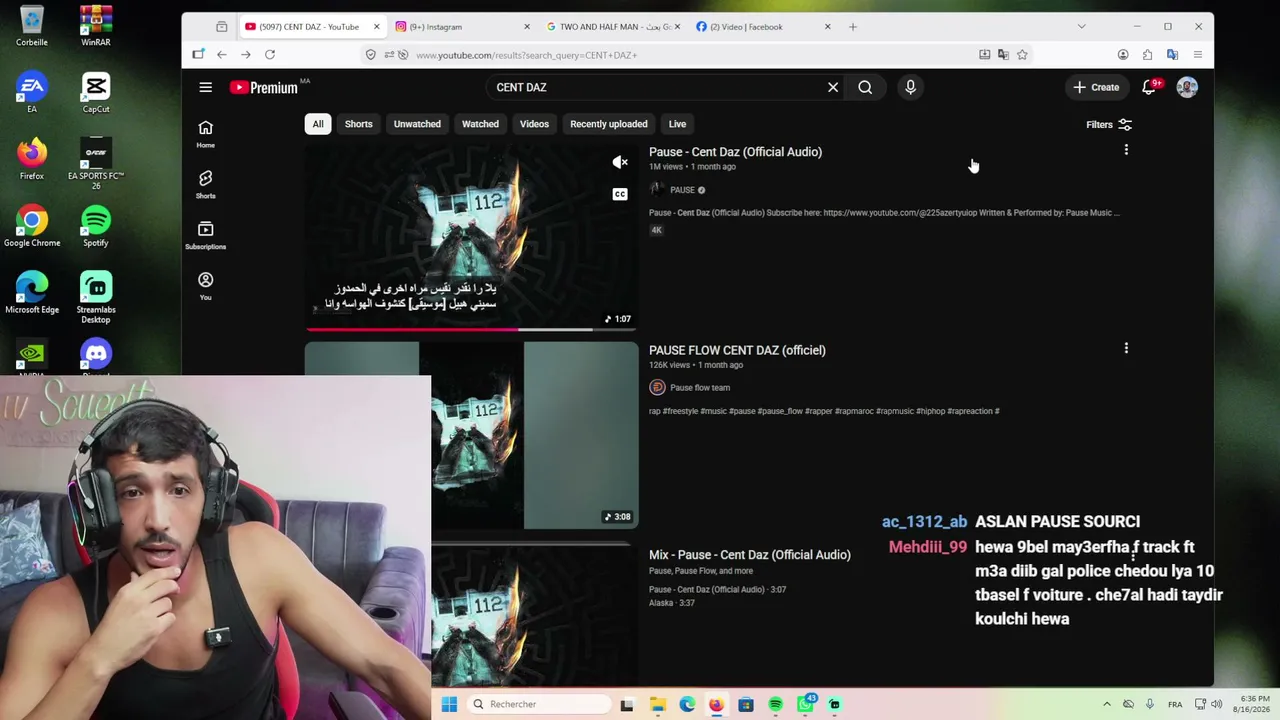This screenshot has width=1280, height=720.
Task: Click the YouTube search magnifier button
Action: click(x=865, y=87)
